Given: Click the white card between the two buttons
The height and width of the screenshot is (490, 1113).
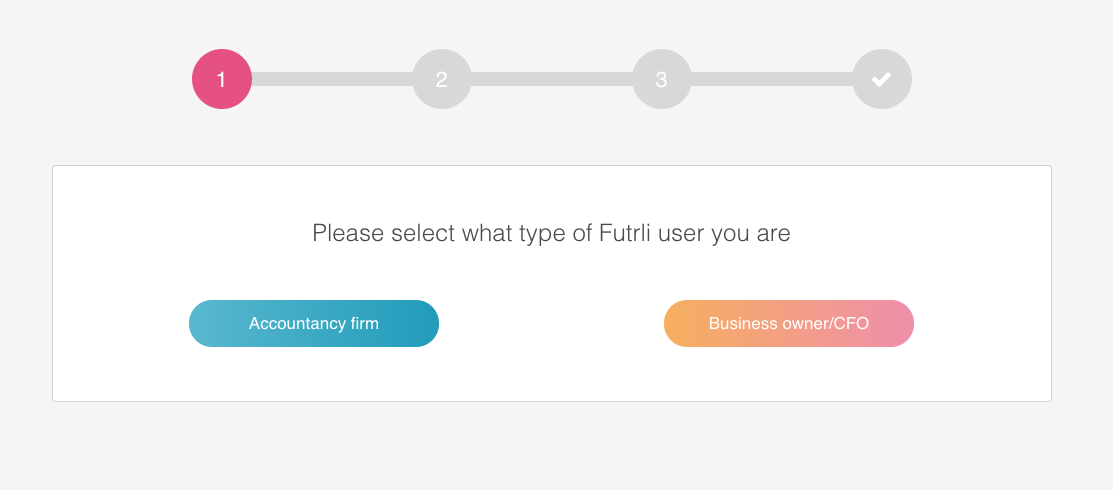Looking at the screenshot, I should pos(552,323).
